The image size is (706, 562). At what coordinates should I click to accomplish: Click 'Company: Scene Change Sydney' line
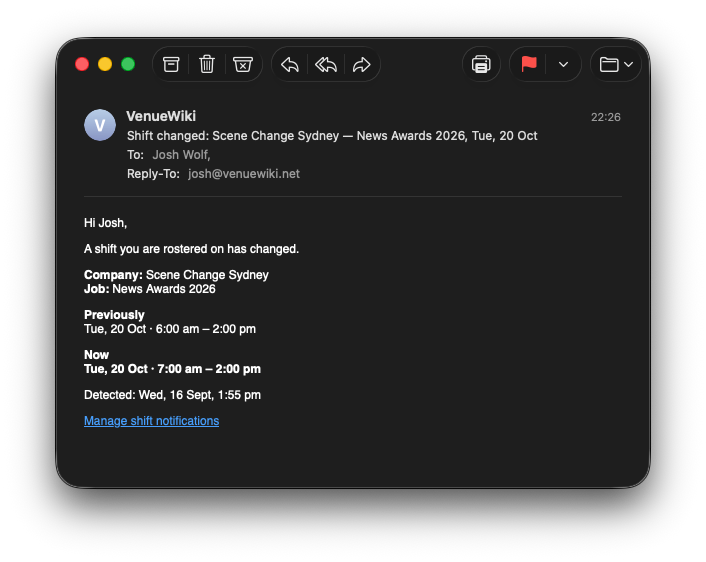point(176,275)
